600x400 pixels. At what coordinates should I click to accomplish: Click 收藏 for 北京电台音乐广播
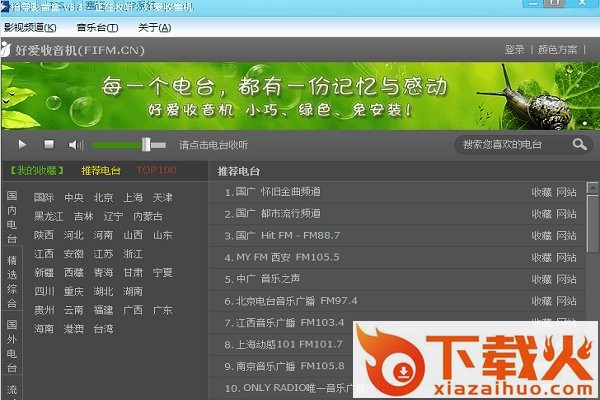tap(541, 301)
